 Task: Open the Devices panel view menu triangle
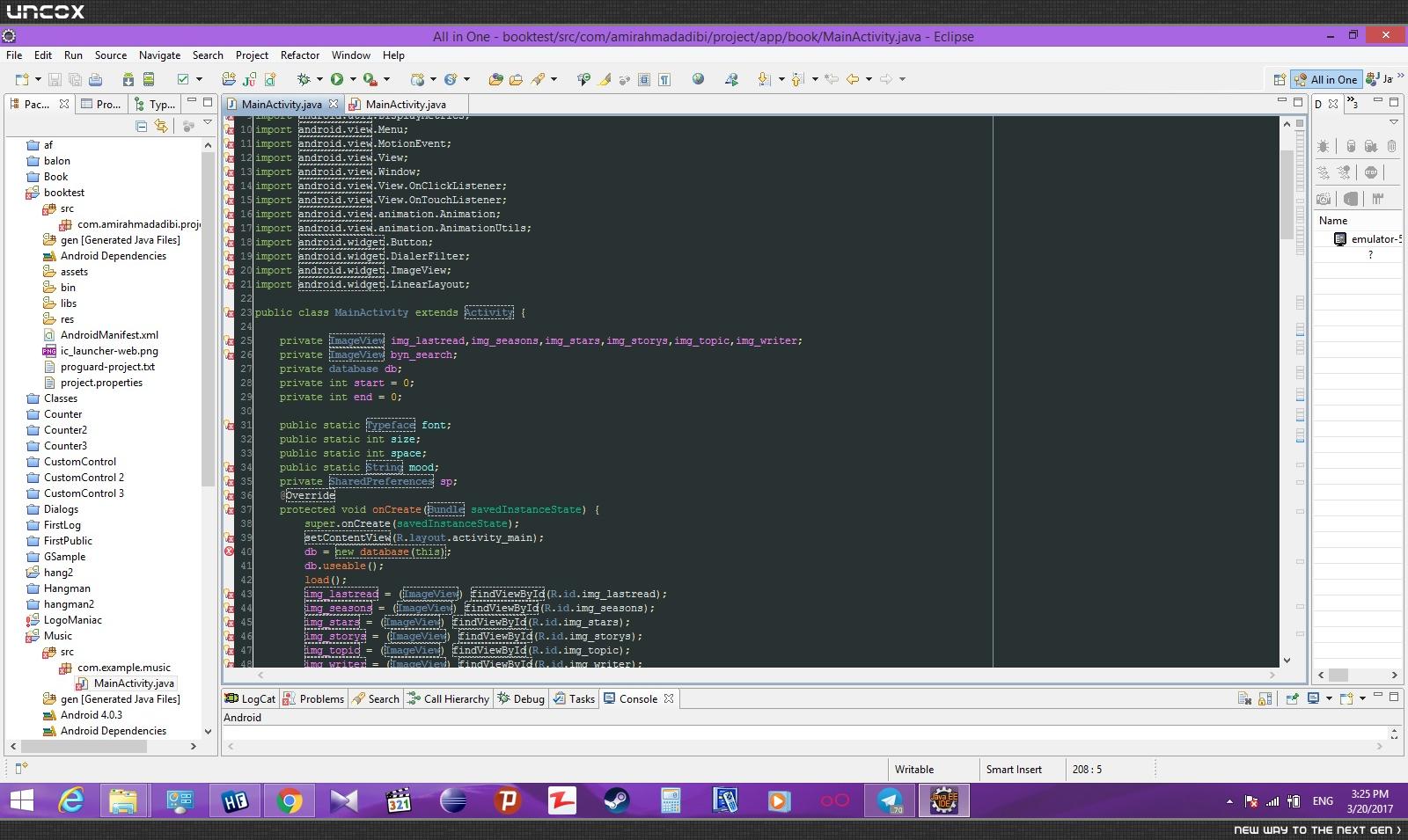point(1394,122)
